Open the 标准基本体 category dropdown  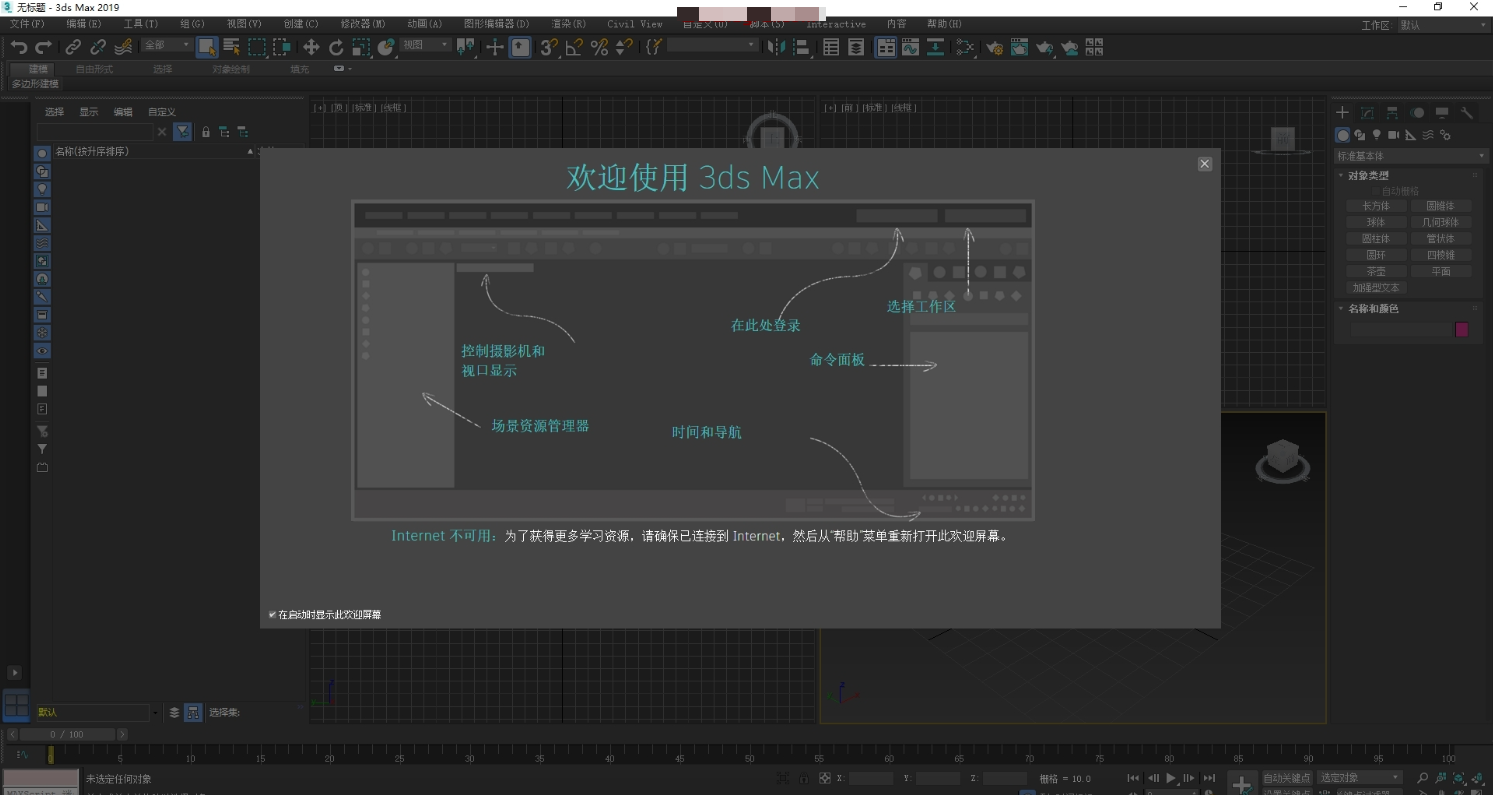1411,156
